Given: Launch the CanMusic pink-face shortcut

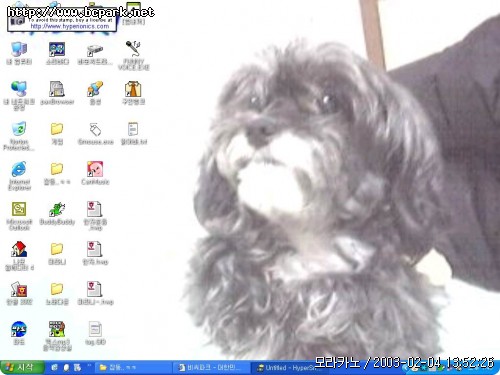Looking at the screenshot, I should click(x=95, y=173).
